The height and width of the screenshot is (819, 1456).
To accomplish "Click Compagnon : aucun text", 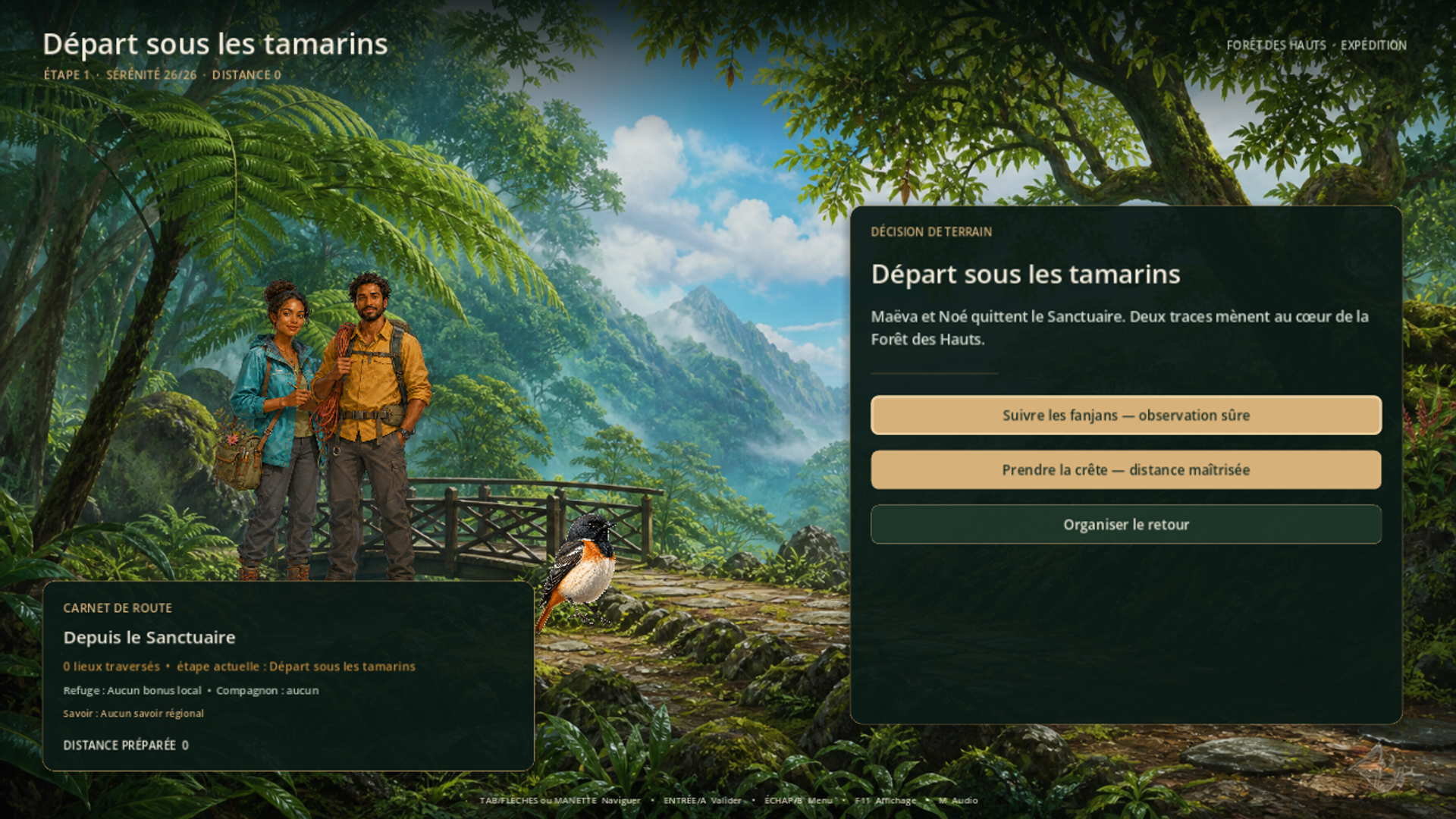I will [268, 690].
